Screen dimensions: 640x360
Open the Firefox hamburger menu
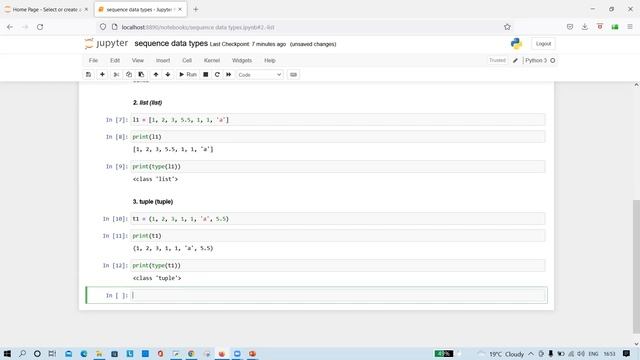pyautogui.click(x=630, y=27)
